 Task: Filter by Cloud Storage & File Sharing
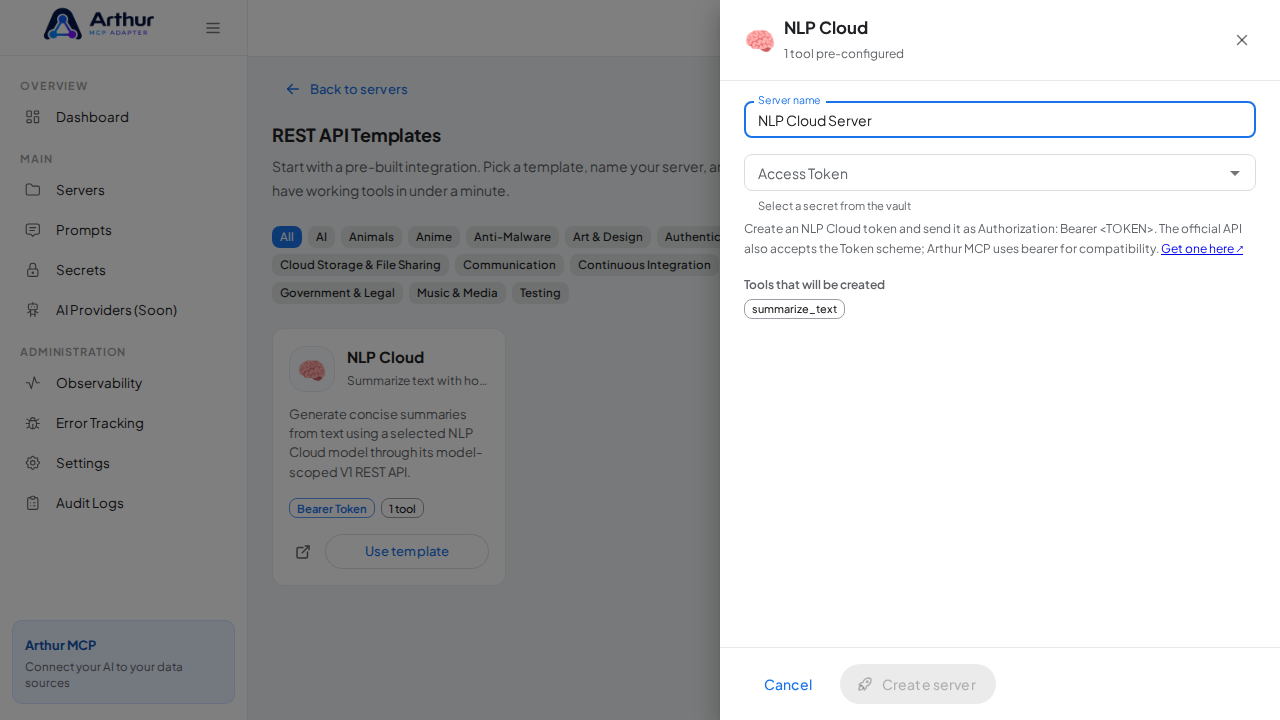[360, 265]
